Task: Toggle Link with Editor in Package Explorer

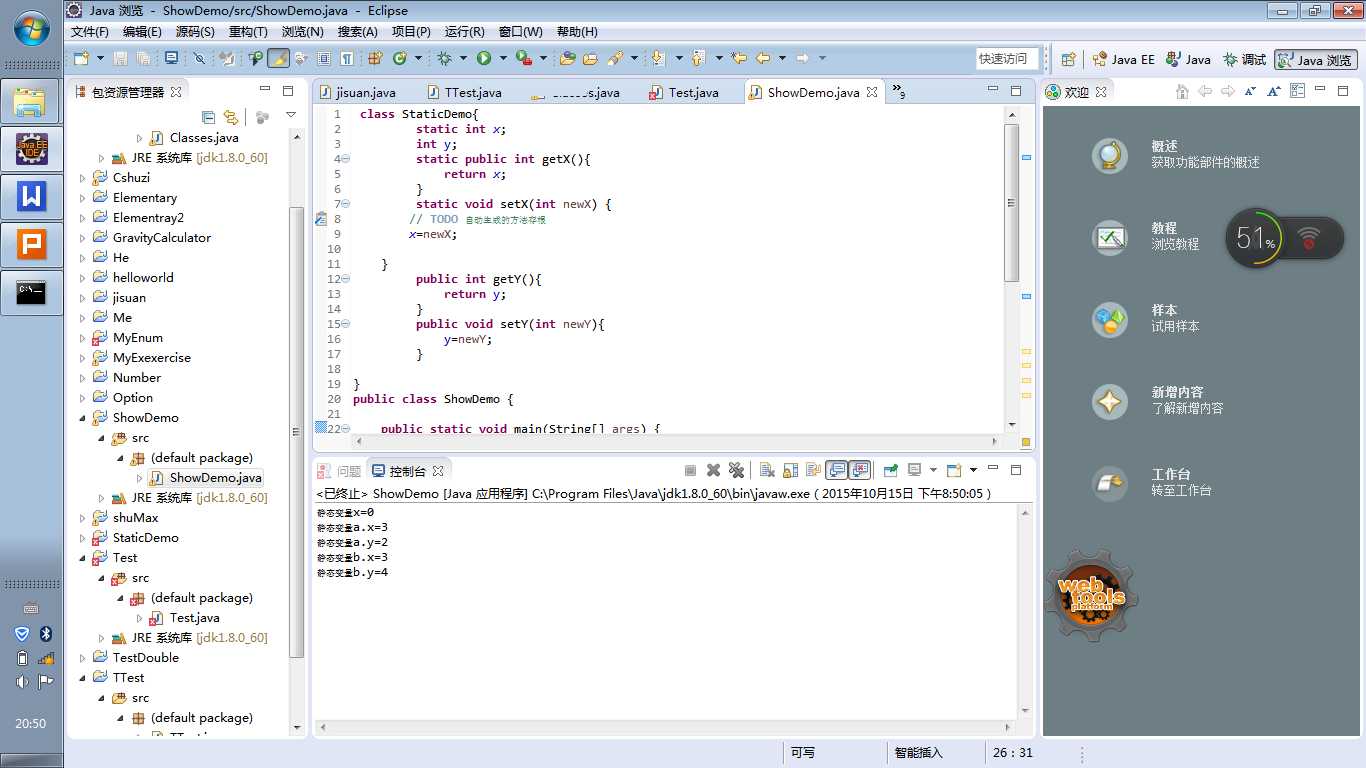Action: click(231, 117)
